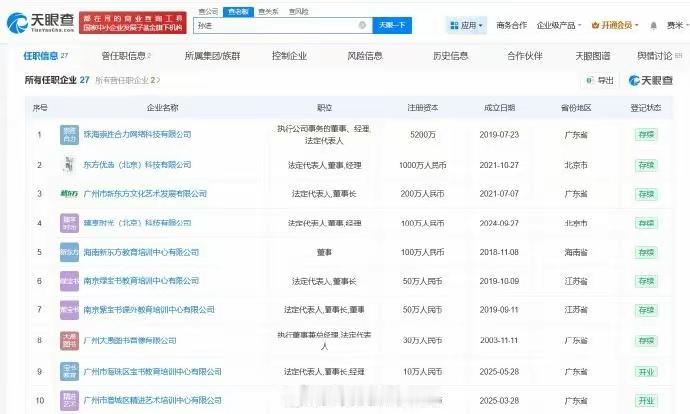The image size is (690, 414).
Task: Click the 存续 status badge in row 1
Action: (x=646, y=135)
